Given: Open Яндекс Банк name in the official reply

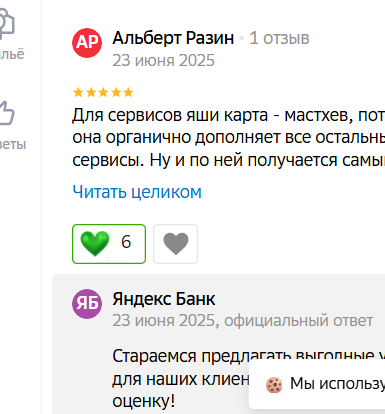Looking at the screenshot, I should (164, 299).
